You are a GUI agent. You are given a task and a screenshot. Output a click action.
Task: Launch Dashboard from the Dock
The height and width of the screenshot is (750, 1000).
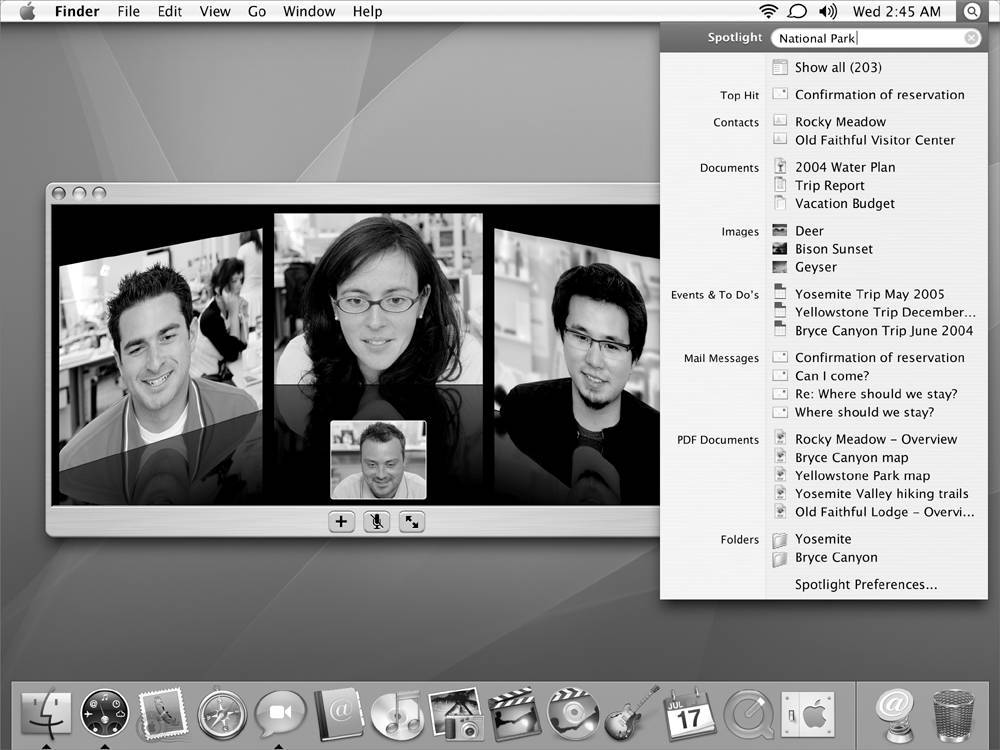(105, 713)
